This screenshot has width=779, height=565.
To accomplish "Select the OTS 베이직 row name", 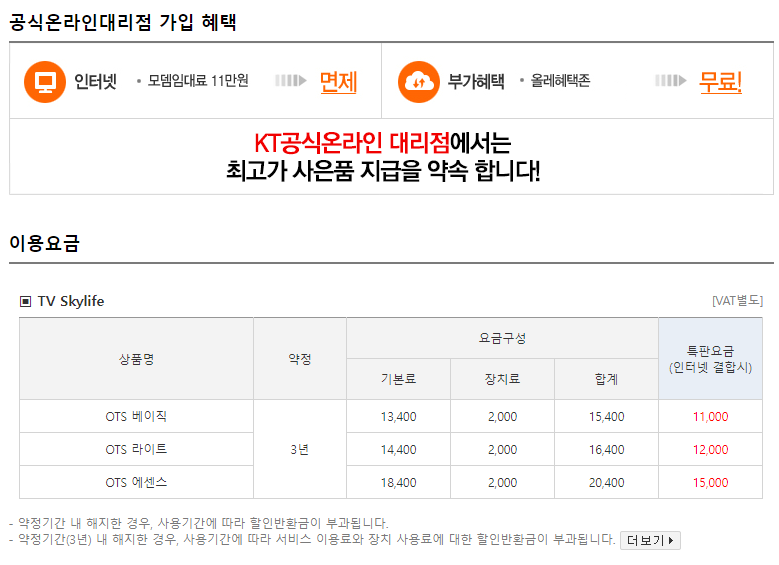I will (x=136, y=416).
